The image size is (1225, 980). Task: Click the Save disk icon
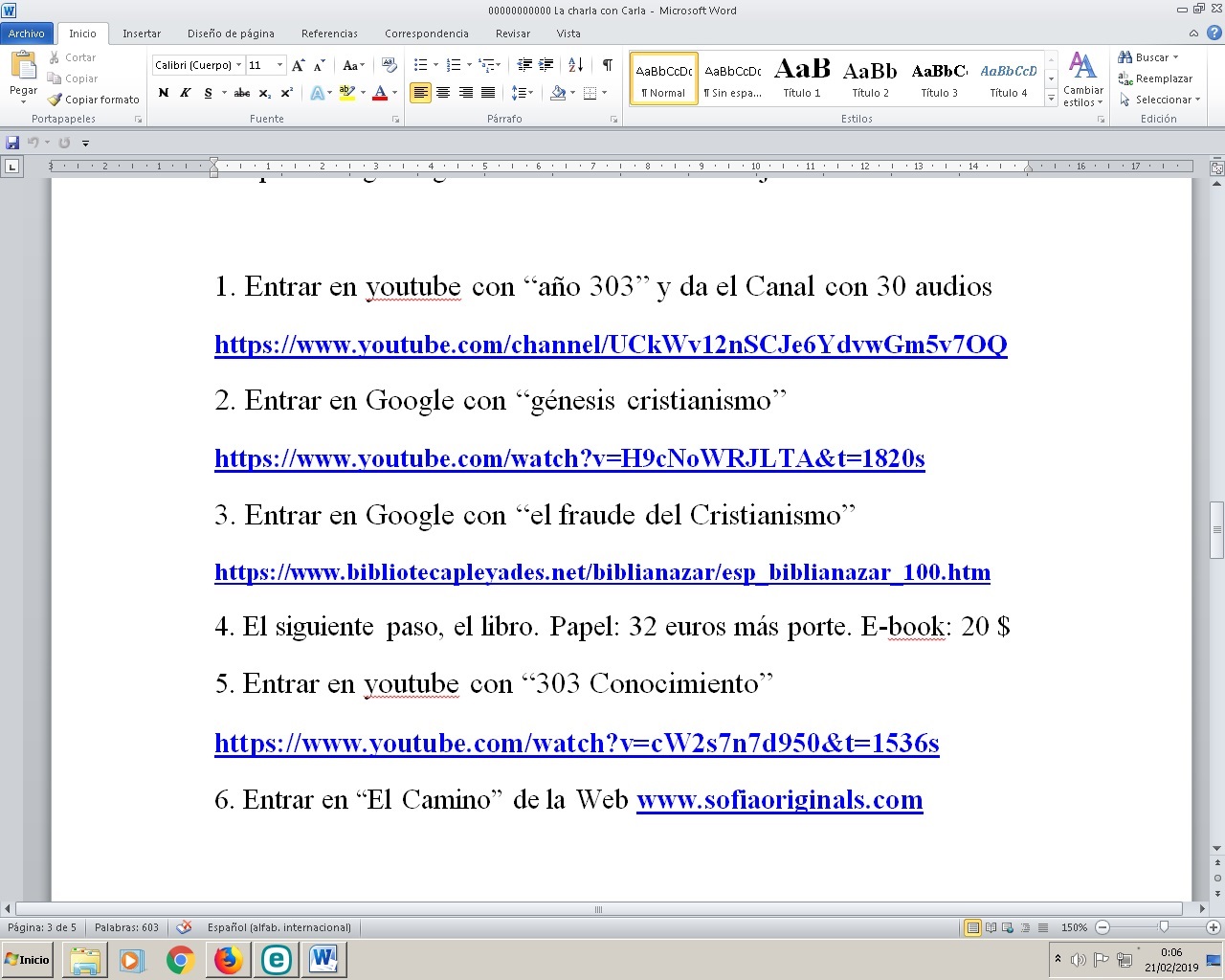tap(12, 143)
